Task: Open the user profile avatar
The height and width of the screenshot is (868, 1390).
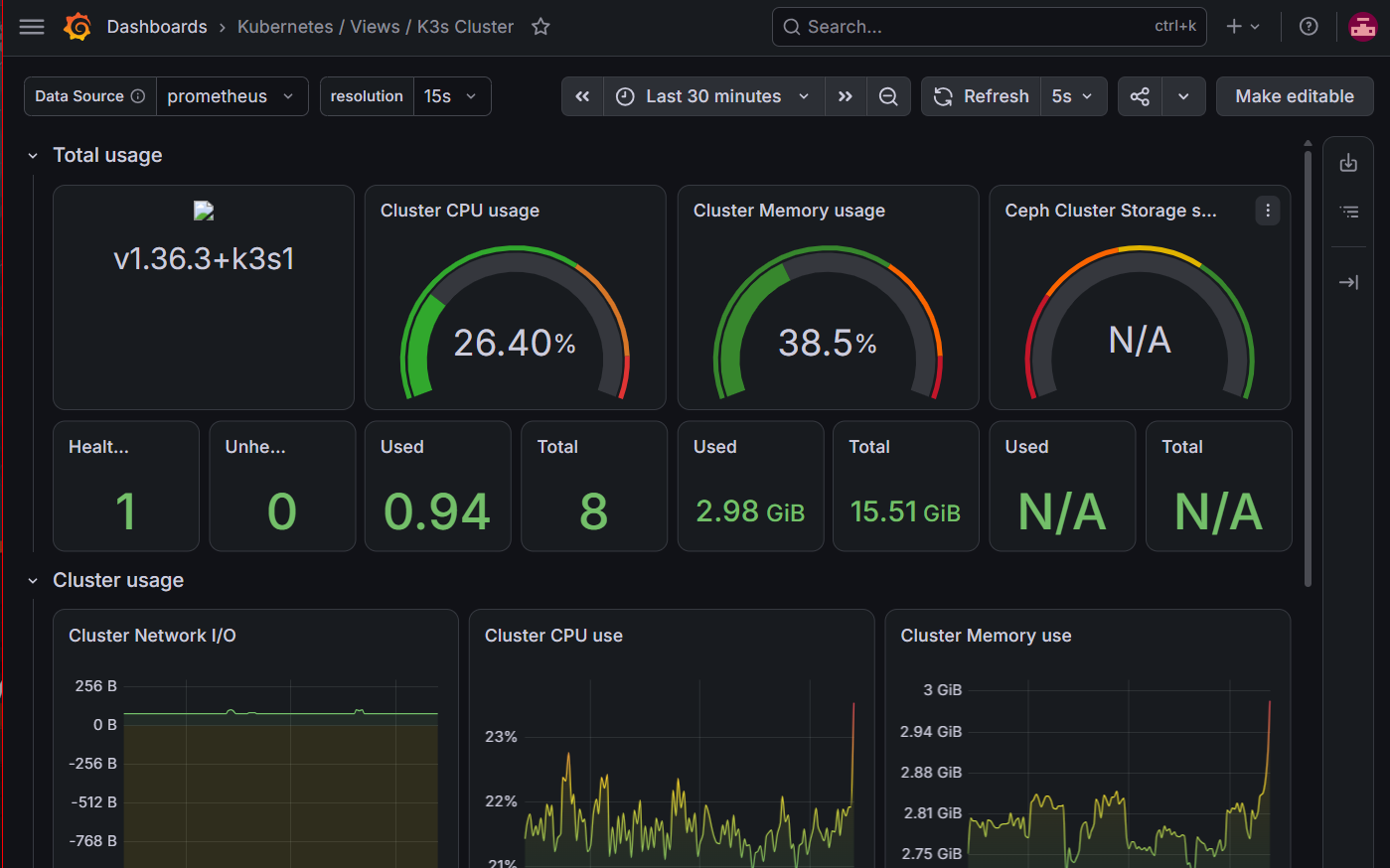Action: 1362,27
